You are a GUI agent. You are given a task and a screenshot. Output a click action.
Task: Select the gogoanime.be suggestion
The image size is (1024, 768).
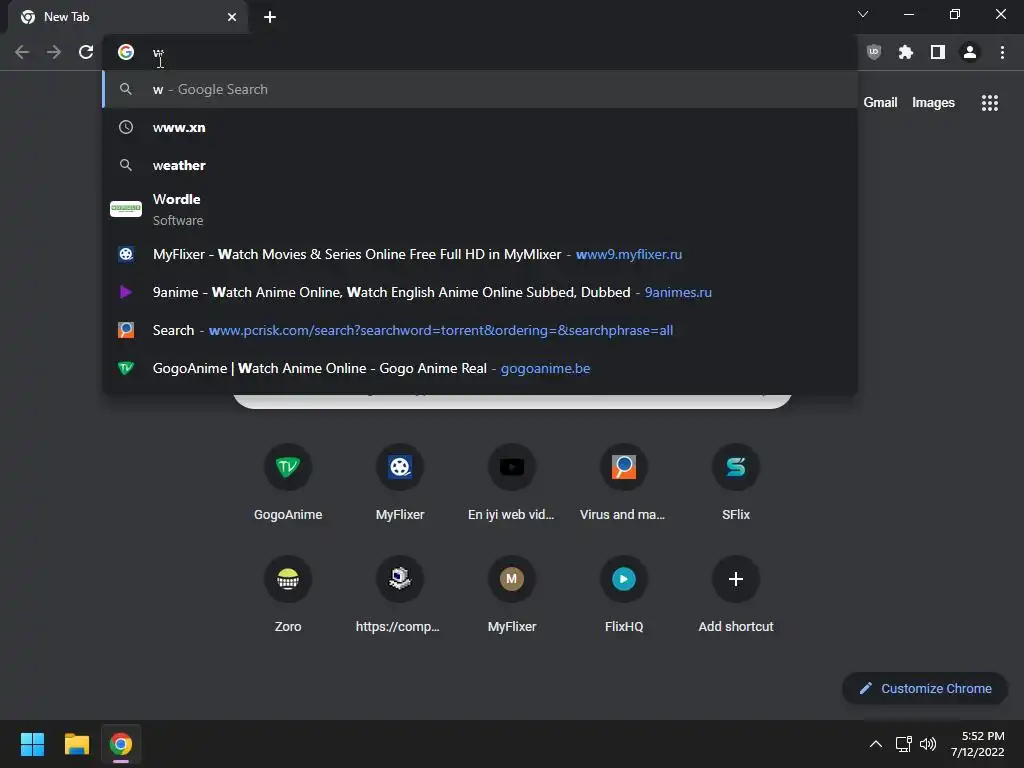[x=480, y=368]
